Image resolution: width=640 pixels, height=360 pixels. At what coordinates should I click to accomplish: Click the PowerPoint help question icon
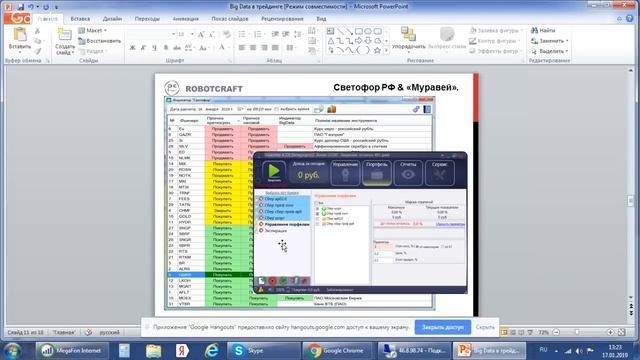tap(630, 19)
